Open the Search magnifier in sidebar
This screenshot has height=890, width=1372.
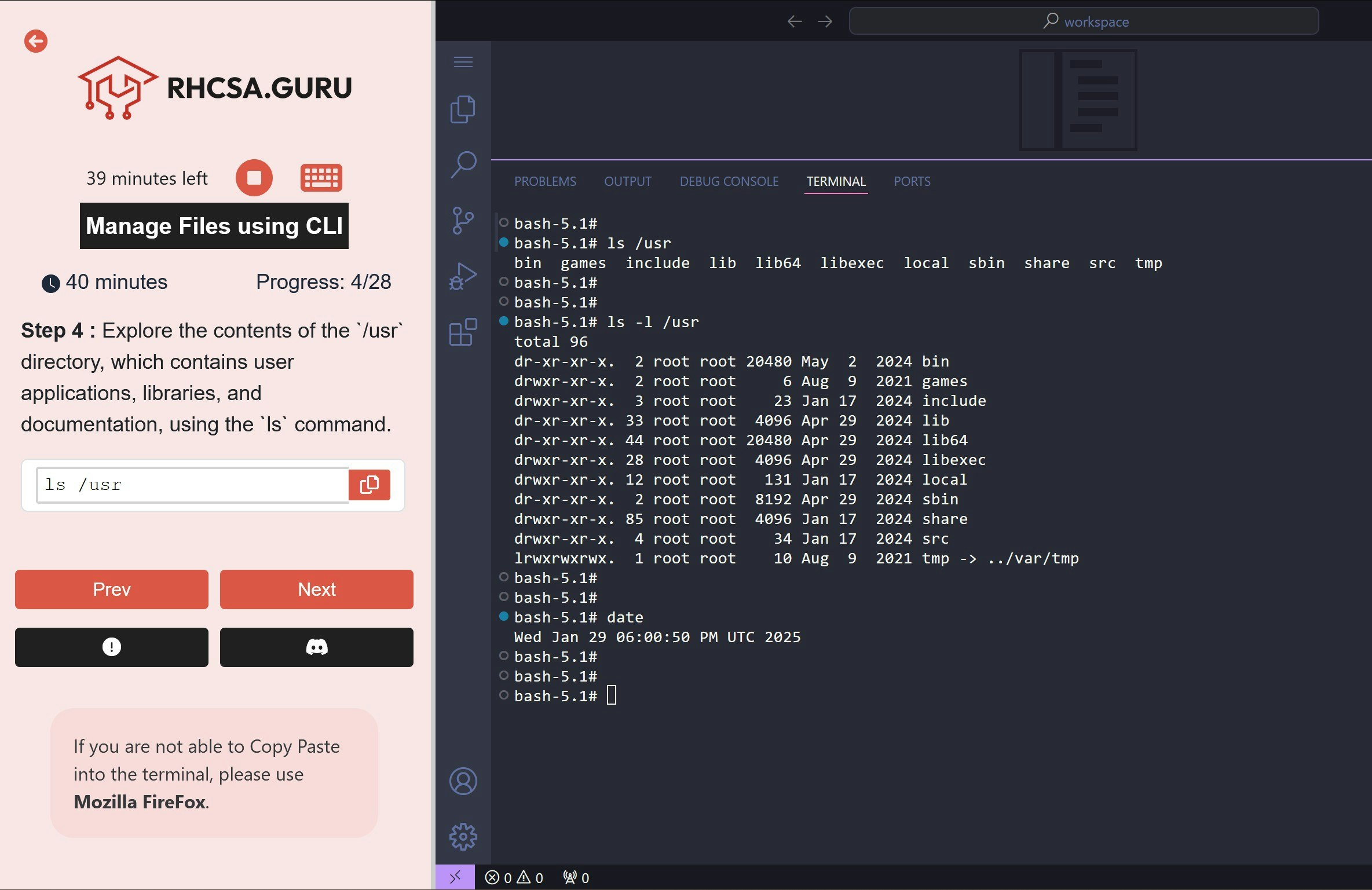[x=463, y=165]
